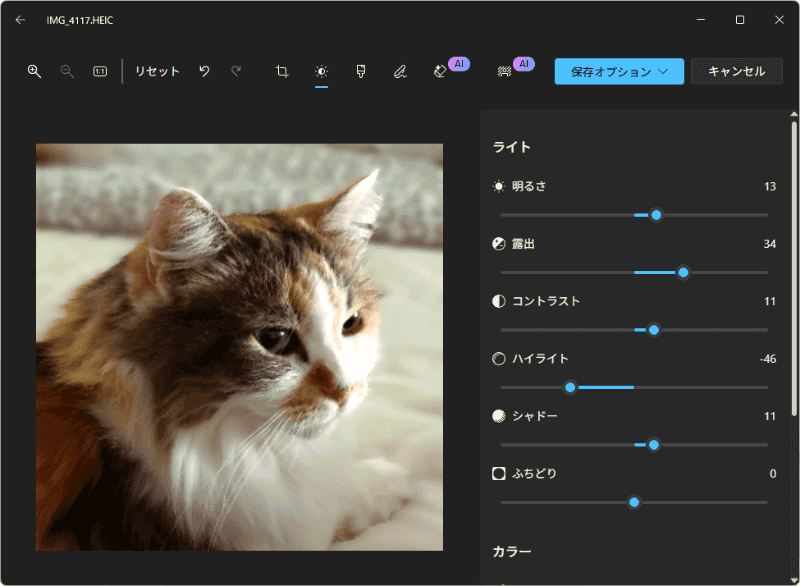Screen dimensions: 800x586
Task: Click the cat photo preview
Action: (238, 347)
